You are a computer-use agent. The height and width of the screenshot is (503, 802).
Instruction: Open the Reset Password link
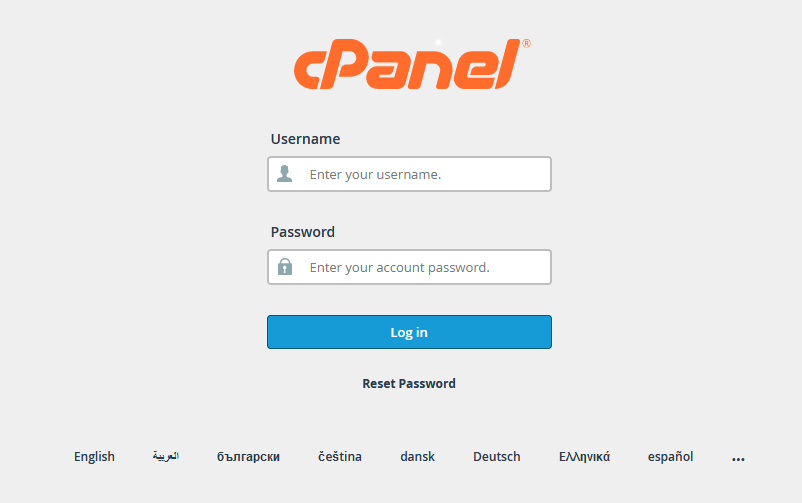tap(409, 383)
